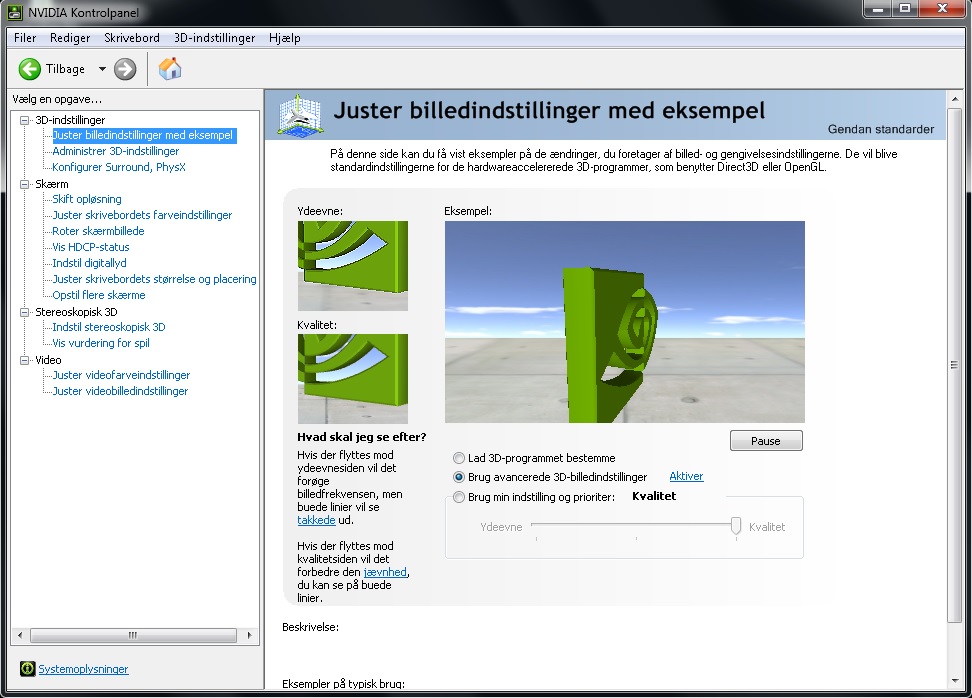Image resolution: width=972 pixels, height=698 pixels.
Task: Open Opstil flere skærme
Action: pyautogui.click(x=99, y=296)
